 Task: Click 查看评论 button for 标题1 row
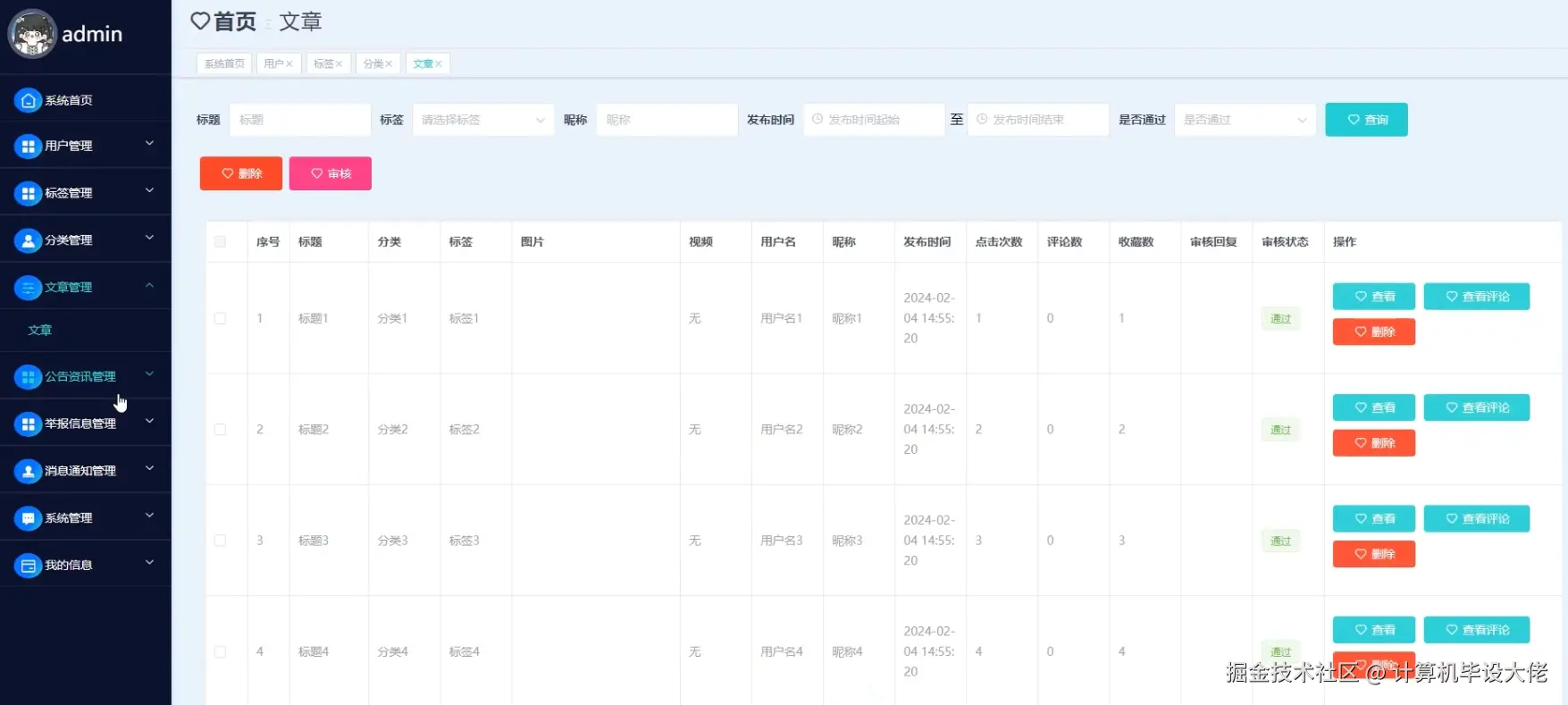click(1477, 297)
